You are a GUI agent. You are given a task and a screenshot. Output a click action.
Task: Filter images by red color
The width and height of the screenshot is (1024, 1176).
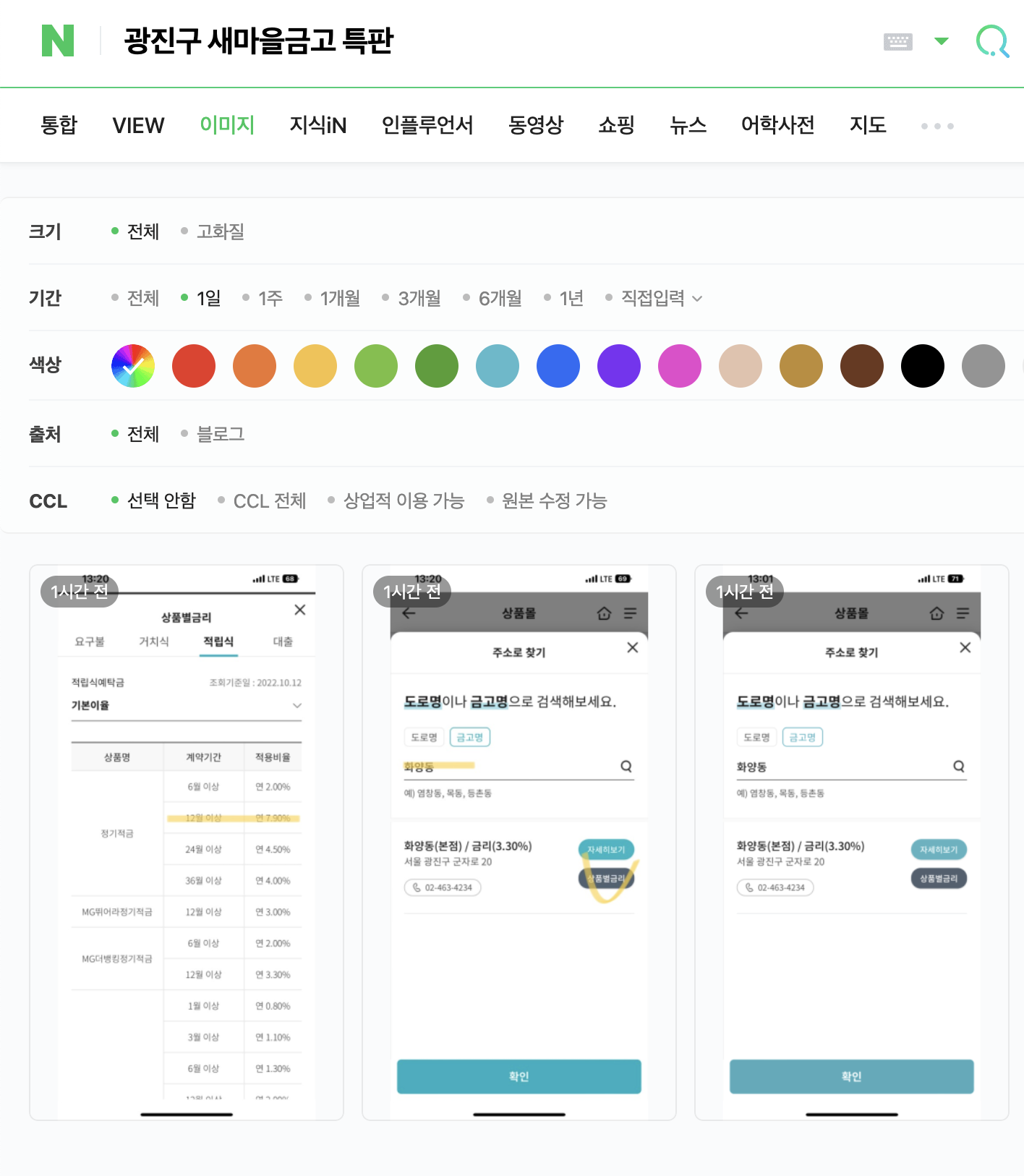(x=194, y=366)
